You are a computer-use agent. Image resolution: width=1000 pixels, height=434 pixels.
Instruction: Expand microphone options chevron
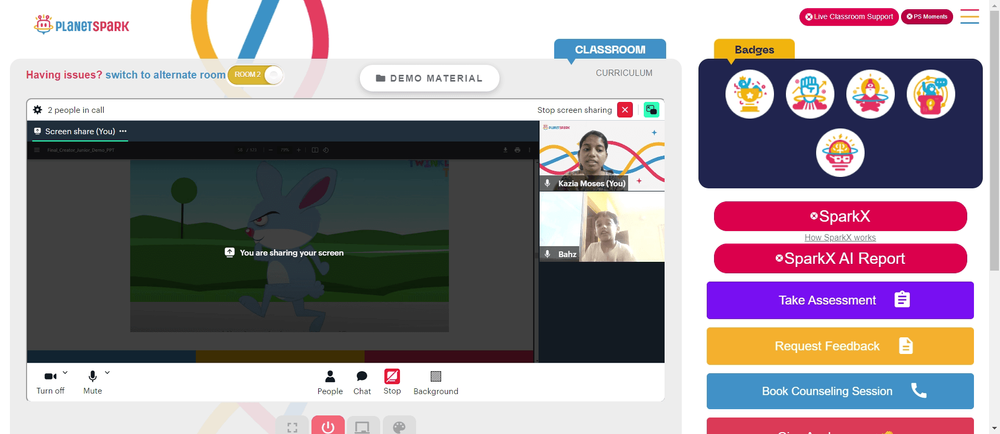pyautogui.click(x=107, y=373)
